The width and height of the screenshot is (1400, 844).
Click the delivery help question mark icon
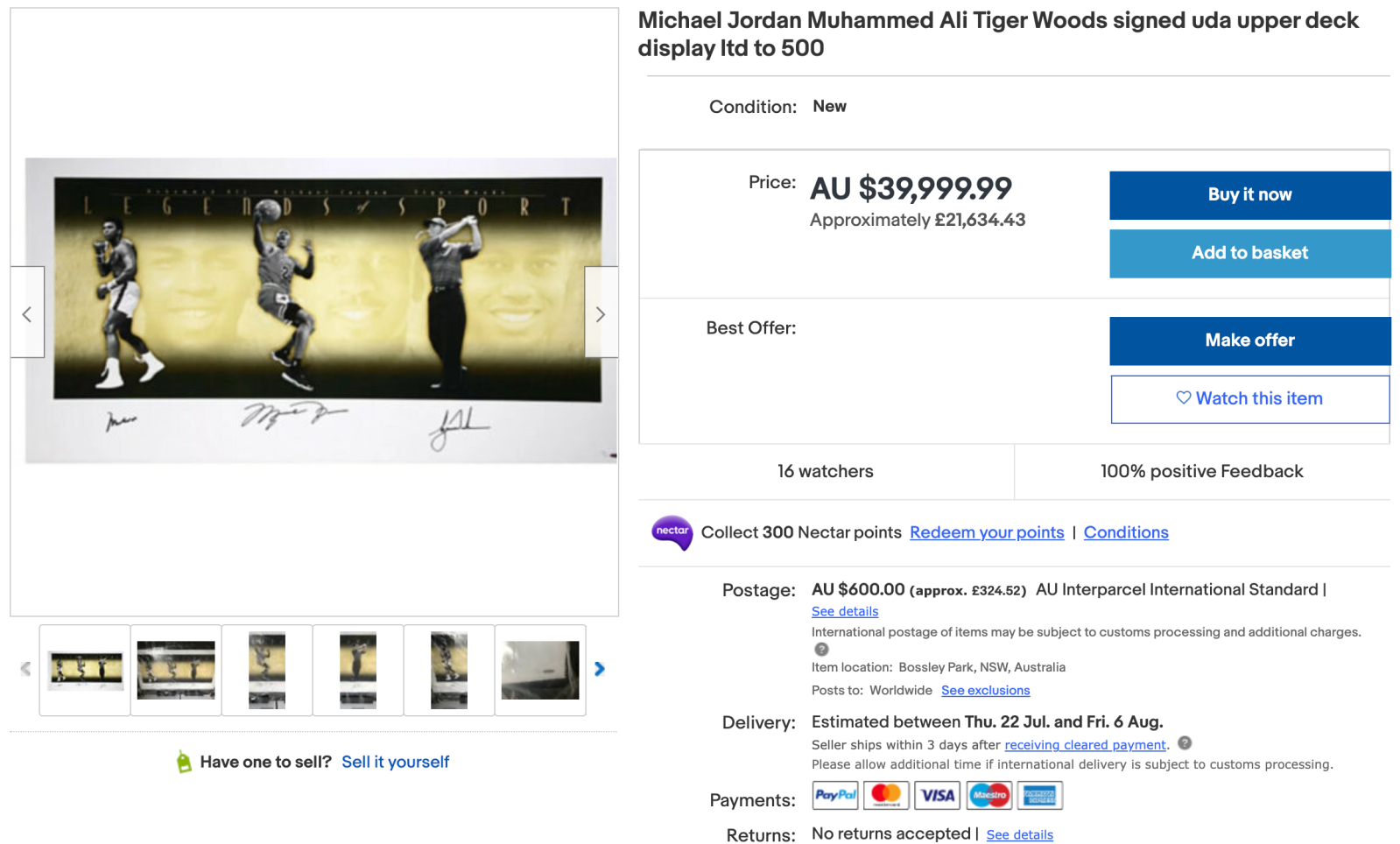point(1185,743)
